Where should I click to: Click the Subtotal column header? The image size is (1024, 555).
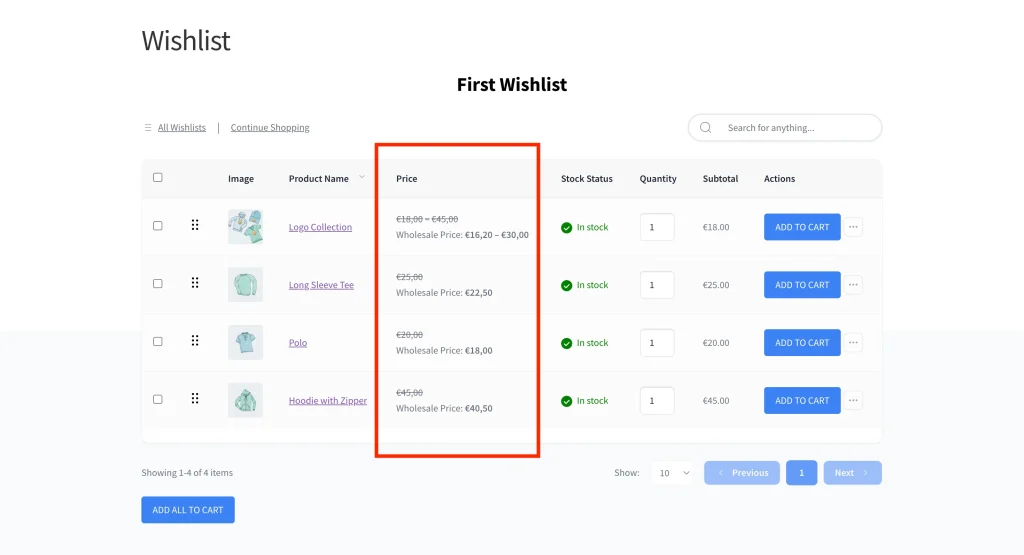[x=720, y=178]
